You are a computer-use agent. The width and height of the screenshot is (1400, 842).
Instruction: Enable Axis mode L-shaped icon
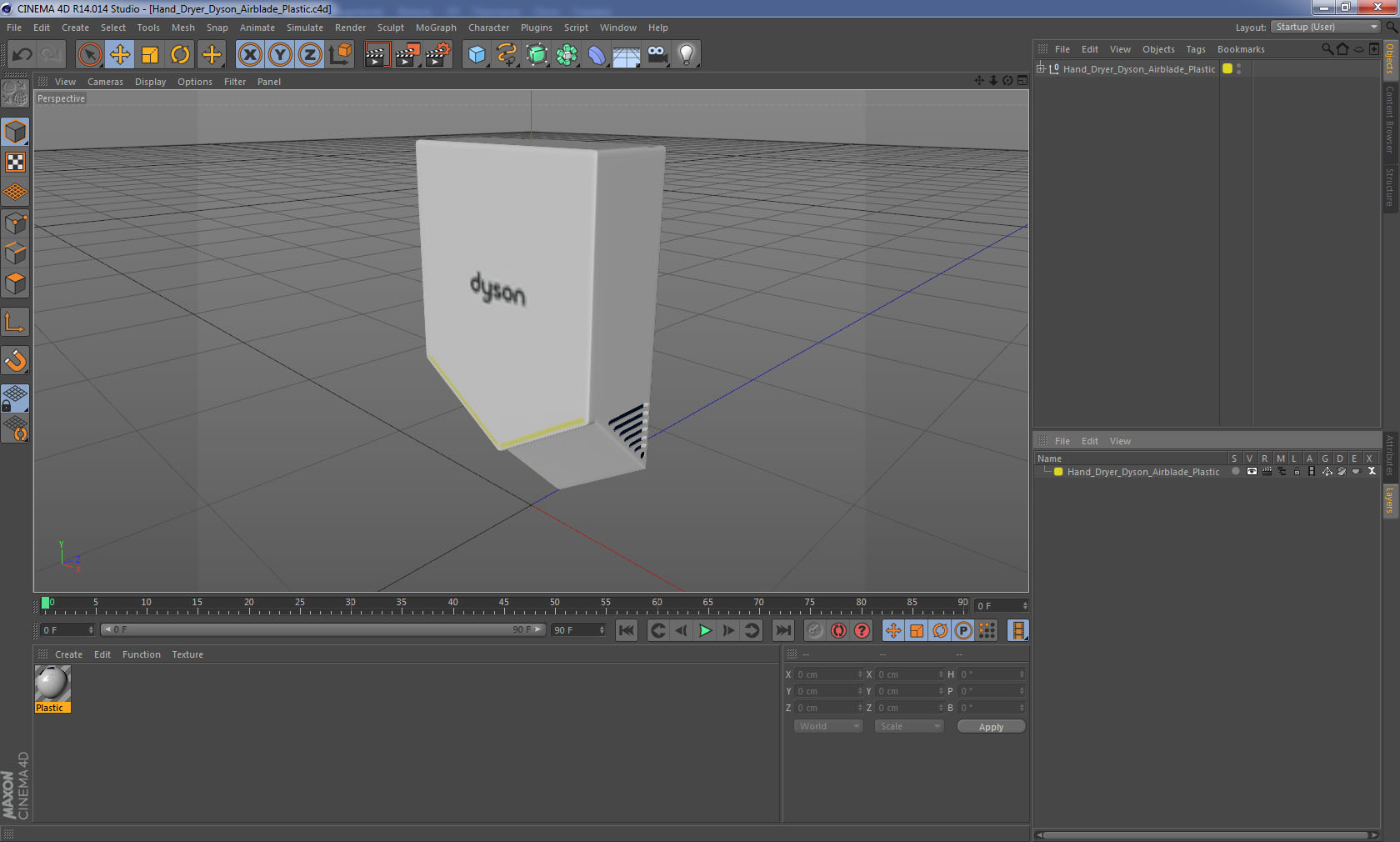pyautogui.click(x=15, y=322)
